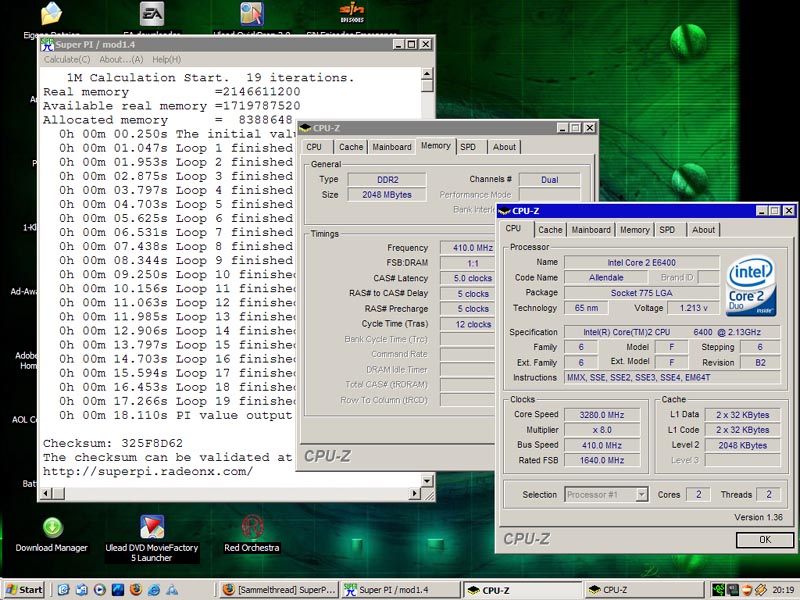Open Ulead DVD MovieFactory 5 Launcher icon
This screenshot has width=800, height=600.
152,527
